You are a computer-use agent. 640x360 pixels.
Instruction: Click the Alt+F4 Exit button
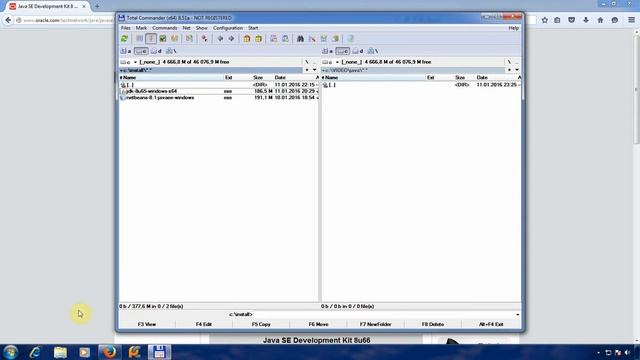491,324
